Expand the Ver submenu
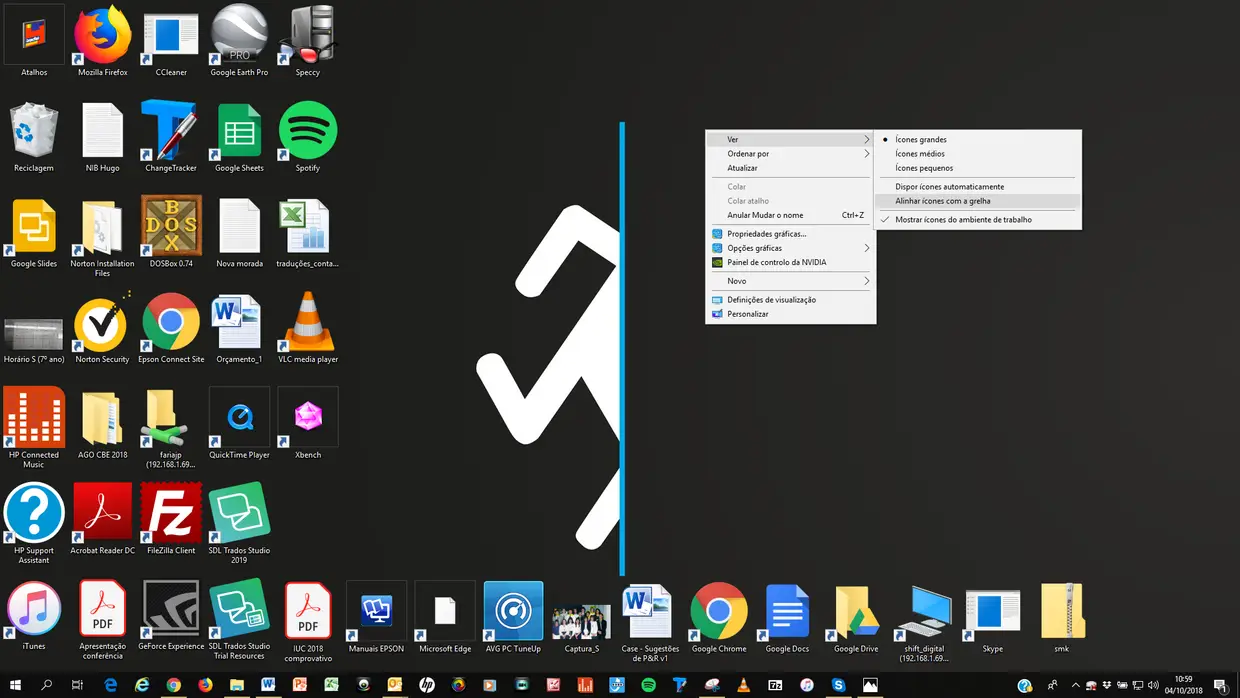The height and width of the screenshot is (698, 1240). 790,140
